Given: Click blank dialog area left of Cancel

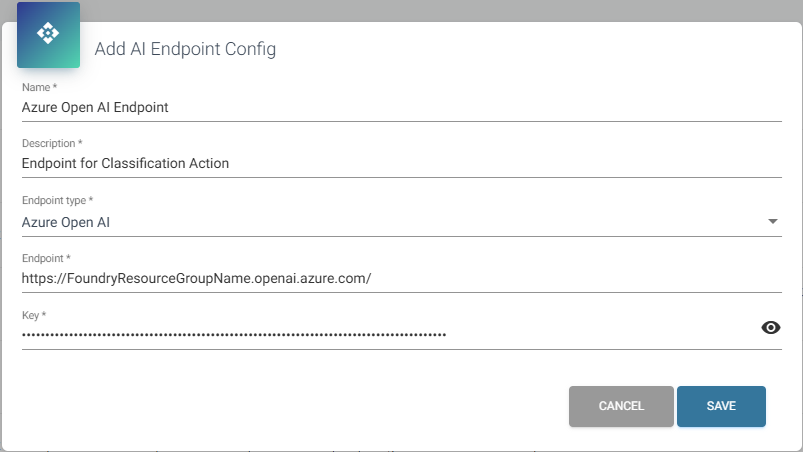Looking at the screenshot, I should pos(287,406).
